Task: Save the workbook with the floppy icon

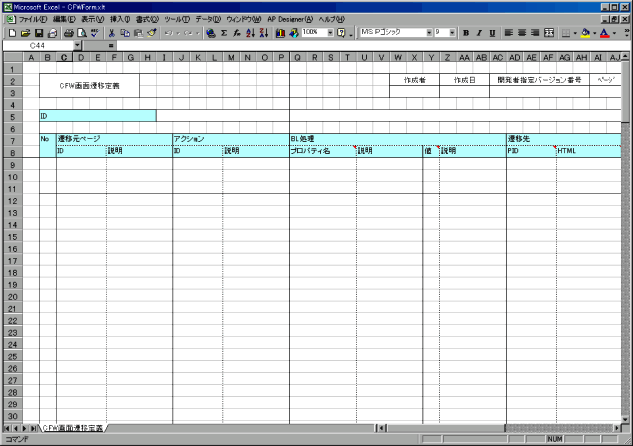Action: tap(39, 33)
